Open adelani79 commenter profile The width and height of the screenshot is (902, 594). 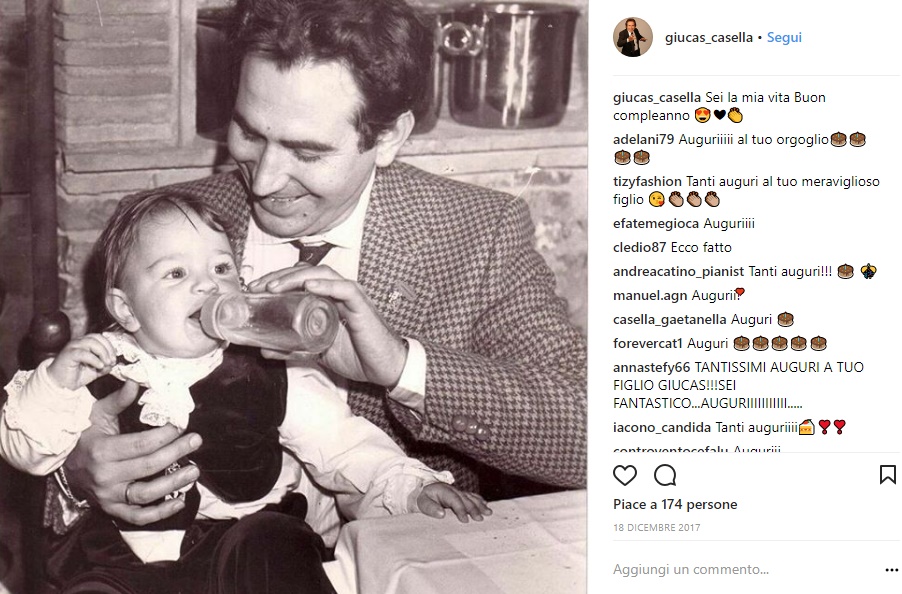643,140
